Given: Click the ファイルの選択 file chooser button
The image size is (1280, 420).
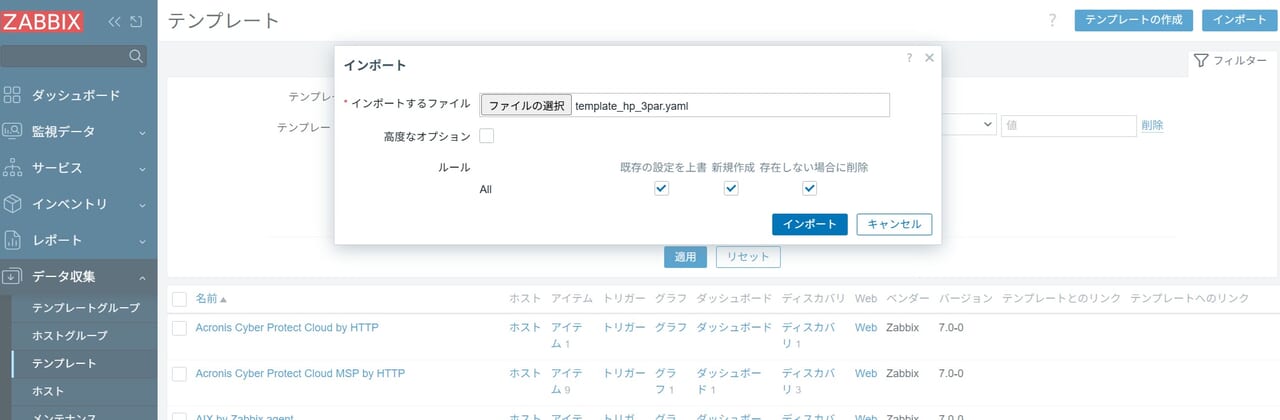Looking at the screenshot, I should 526,106.
